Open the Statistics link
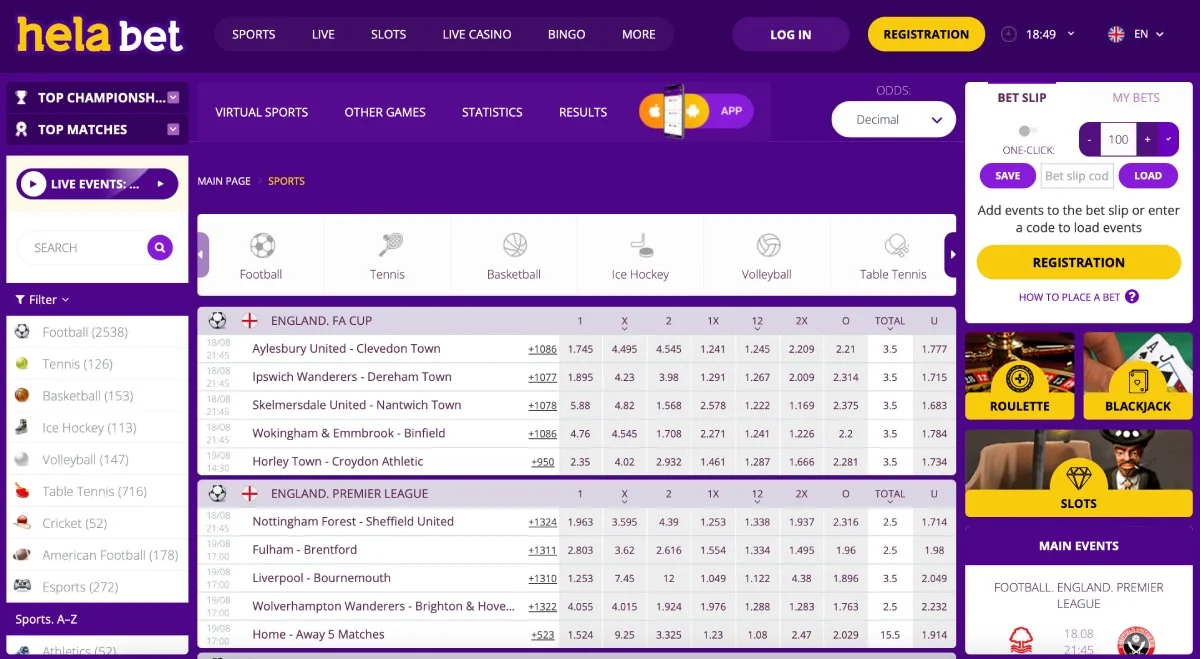This screenshot has width=1200, height=659. (492, 112)
